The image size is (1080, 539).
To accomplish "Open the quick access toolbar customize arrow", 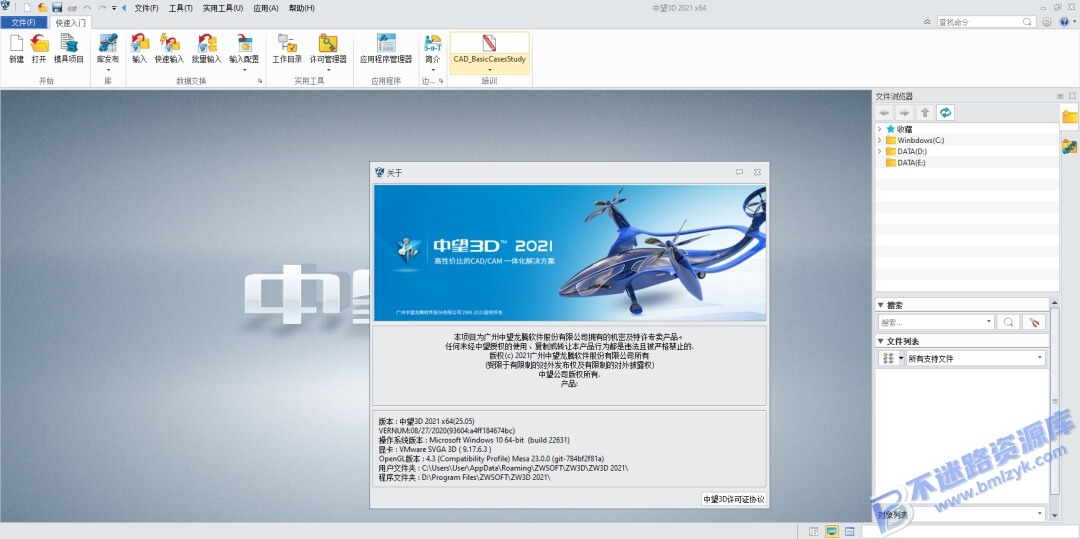I will click(114, 8).
